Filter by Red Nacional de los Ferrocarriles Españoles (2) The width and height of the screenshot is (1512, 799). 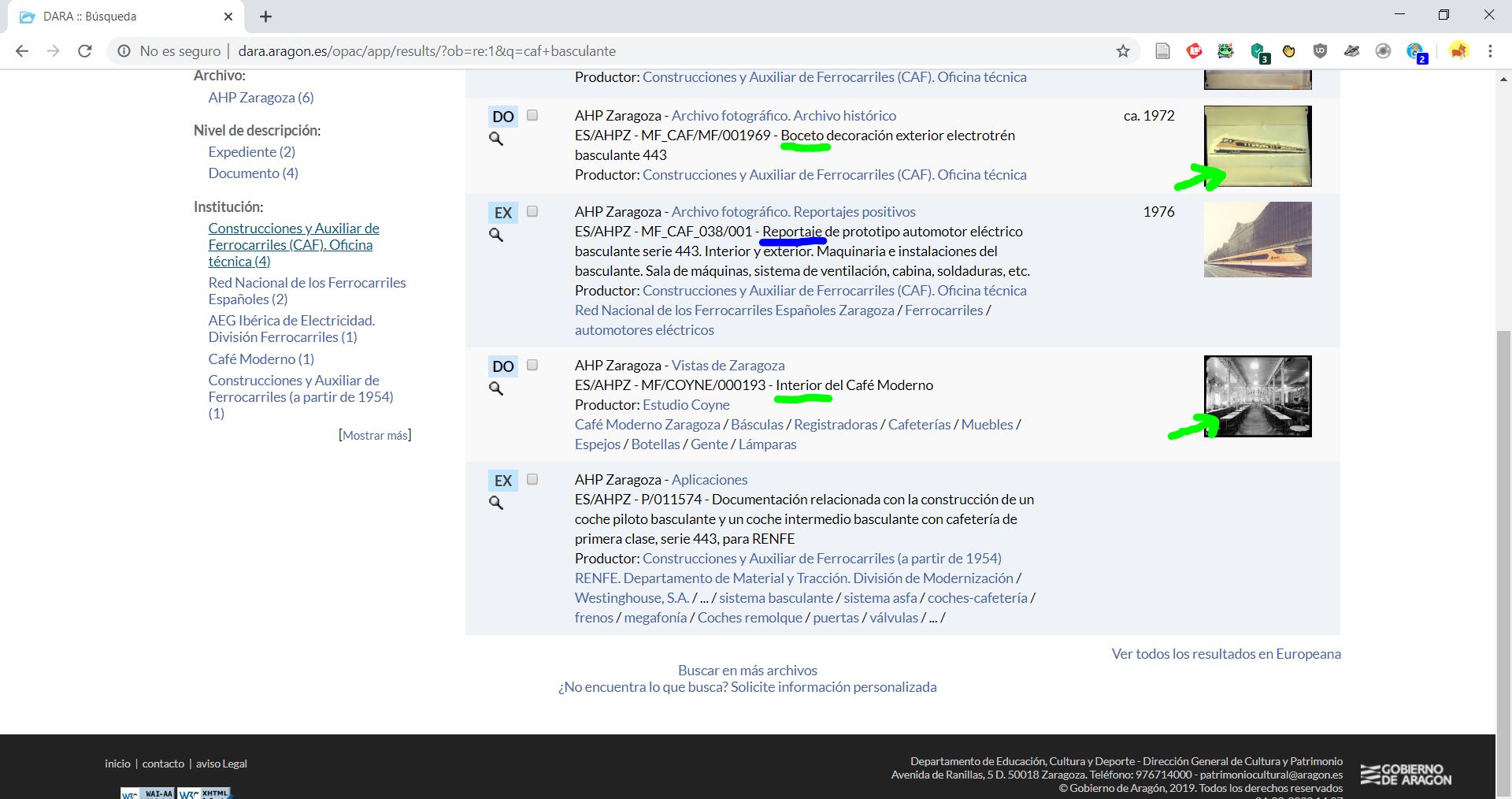(307, 291)
